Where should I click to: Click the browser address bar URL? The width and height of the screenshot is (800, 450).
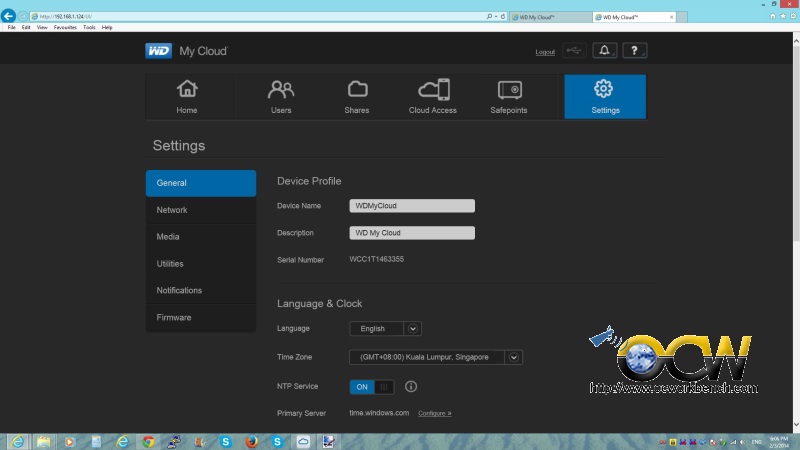click(x=65, y=16)
